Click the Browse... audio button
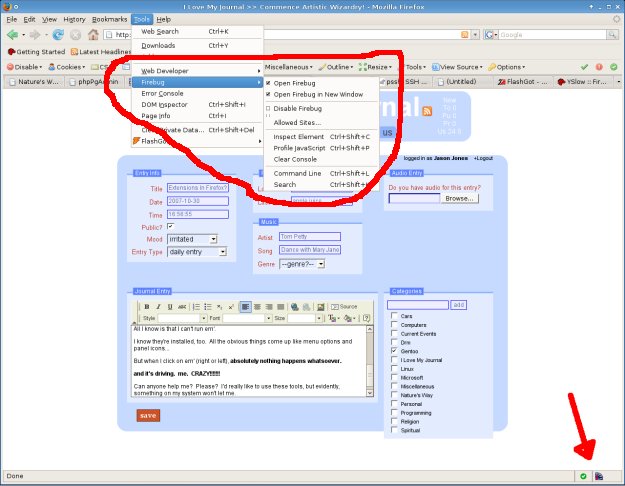The width and height of the screenshot is (625, 486). (460, 199)
